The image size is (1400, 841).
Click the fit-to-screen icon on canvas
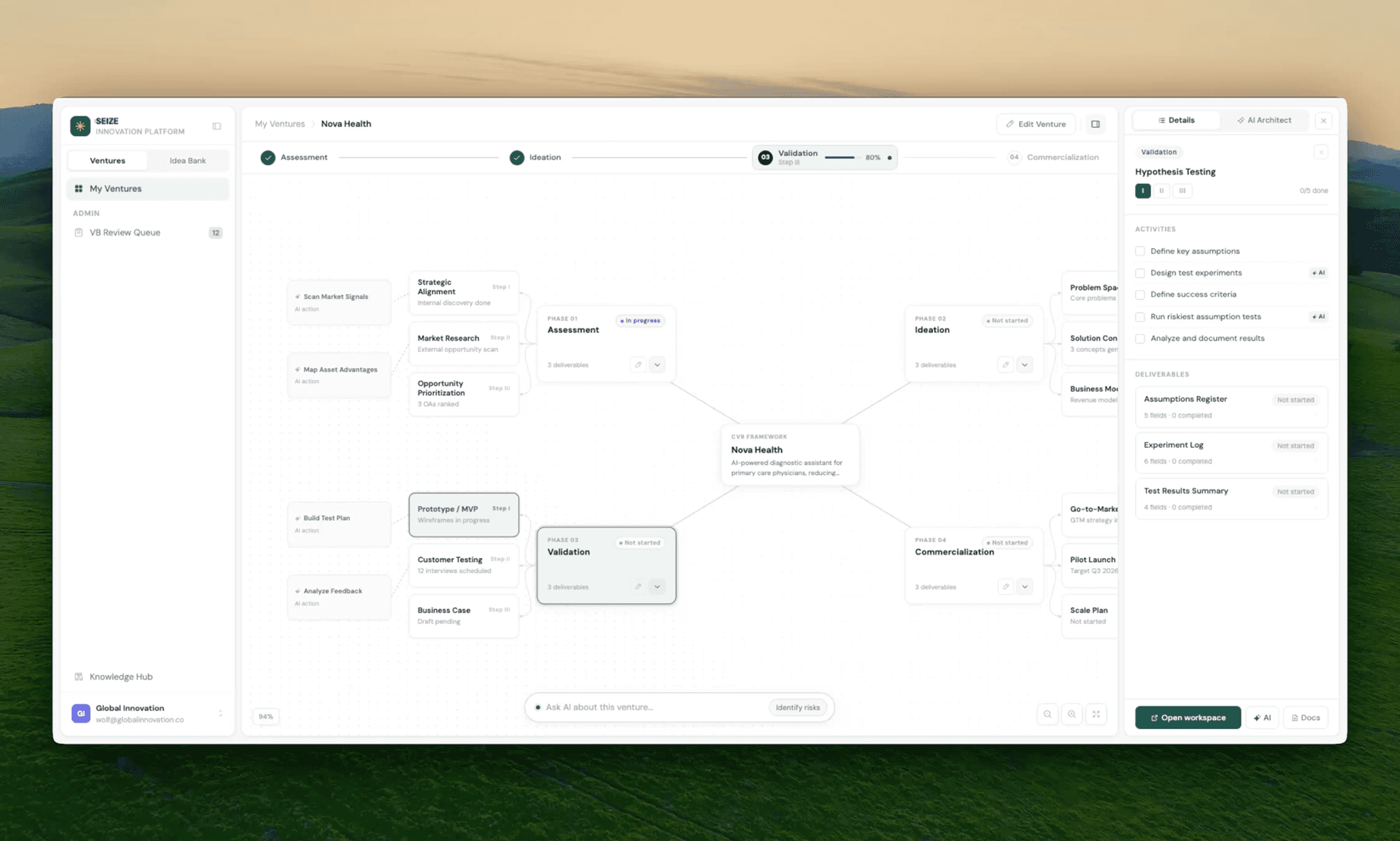coord(1096,715)
